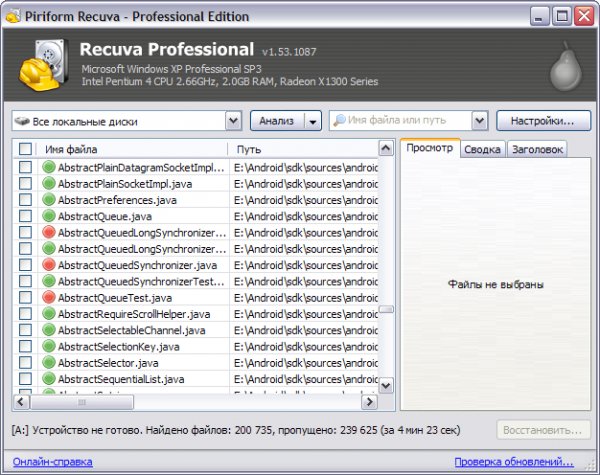Click the green status dot for AbstractRequireScrollHelper.java
600x475 pixels.
click(x=49, y=313)
